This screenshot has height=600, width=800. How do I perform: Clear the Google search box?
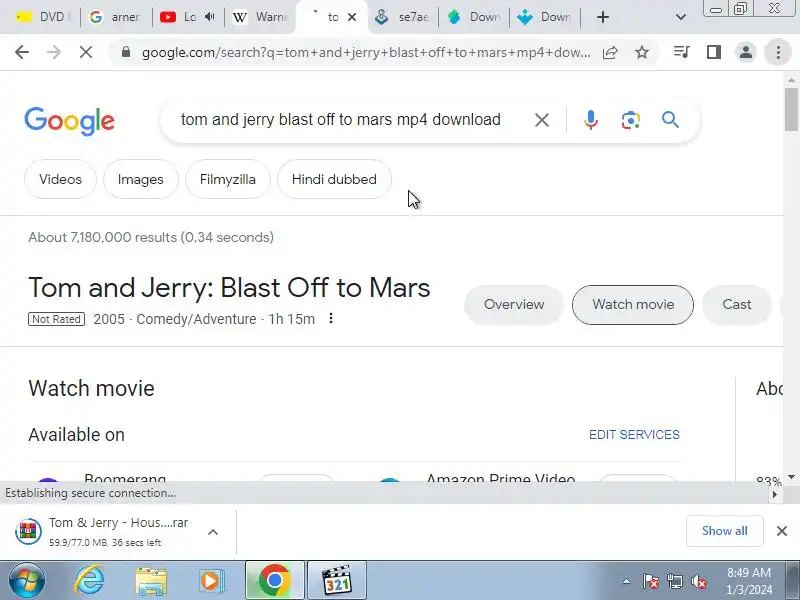[542, 120]
